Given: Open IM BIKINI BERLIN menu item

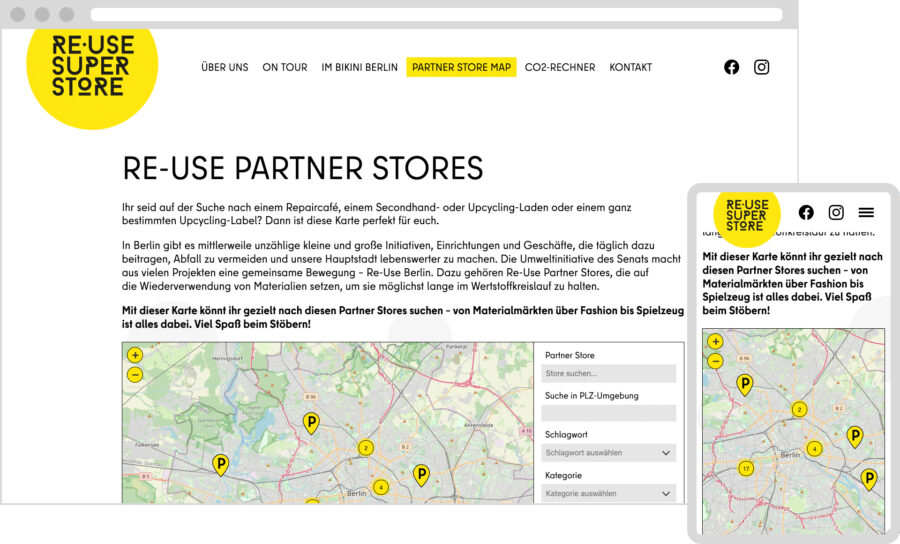Looking at the screenshot, I should point(359,67).
